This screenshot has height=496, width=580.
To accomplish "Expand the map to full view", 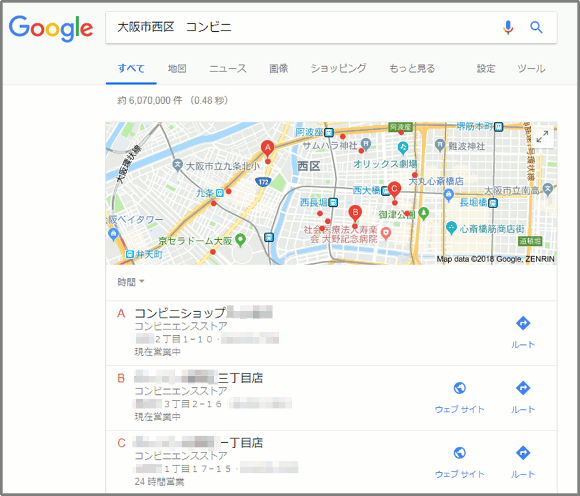I will click(x=542, y=136).
